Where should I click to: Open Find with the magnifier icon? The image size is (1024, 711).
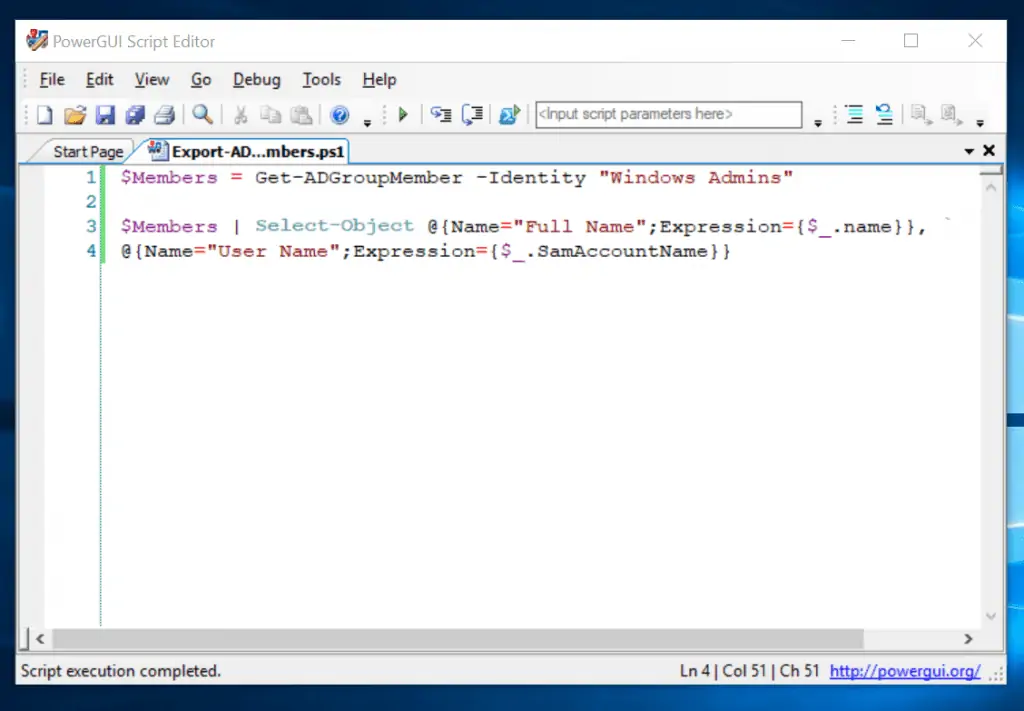202,115
